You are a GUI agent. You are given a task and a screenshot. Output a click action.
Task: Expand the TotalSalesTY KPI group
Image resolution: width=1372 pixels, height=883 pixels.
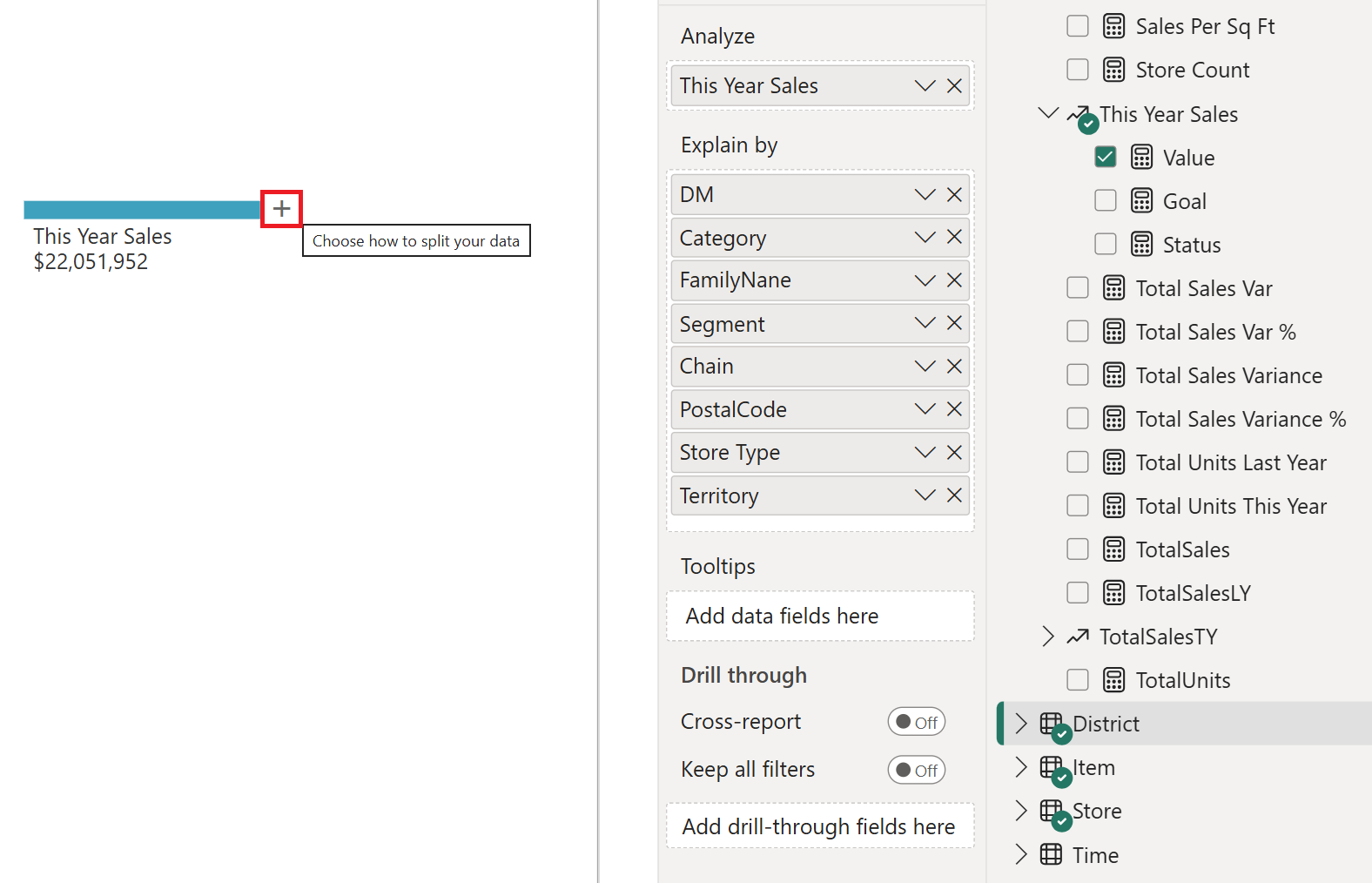click(x=1048, y=637)
